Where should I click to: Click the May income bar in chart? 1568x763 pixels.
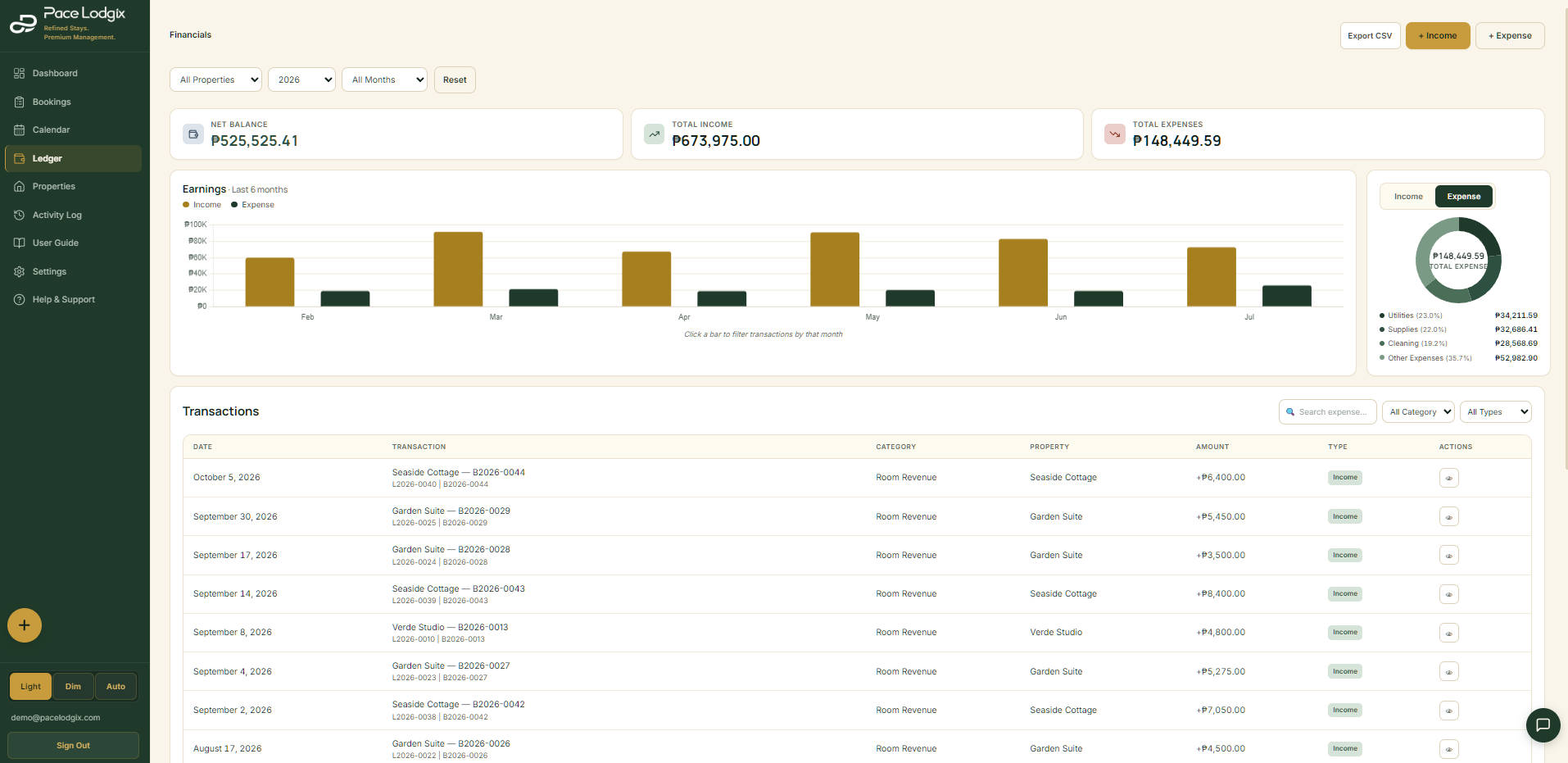click(835, 270)
